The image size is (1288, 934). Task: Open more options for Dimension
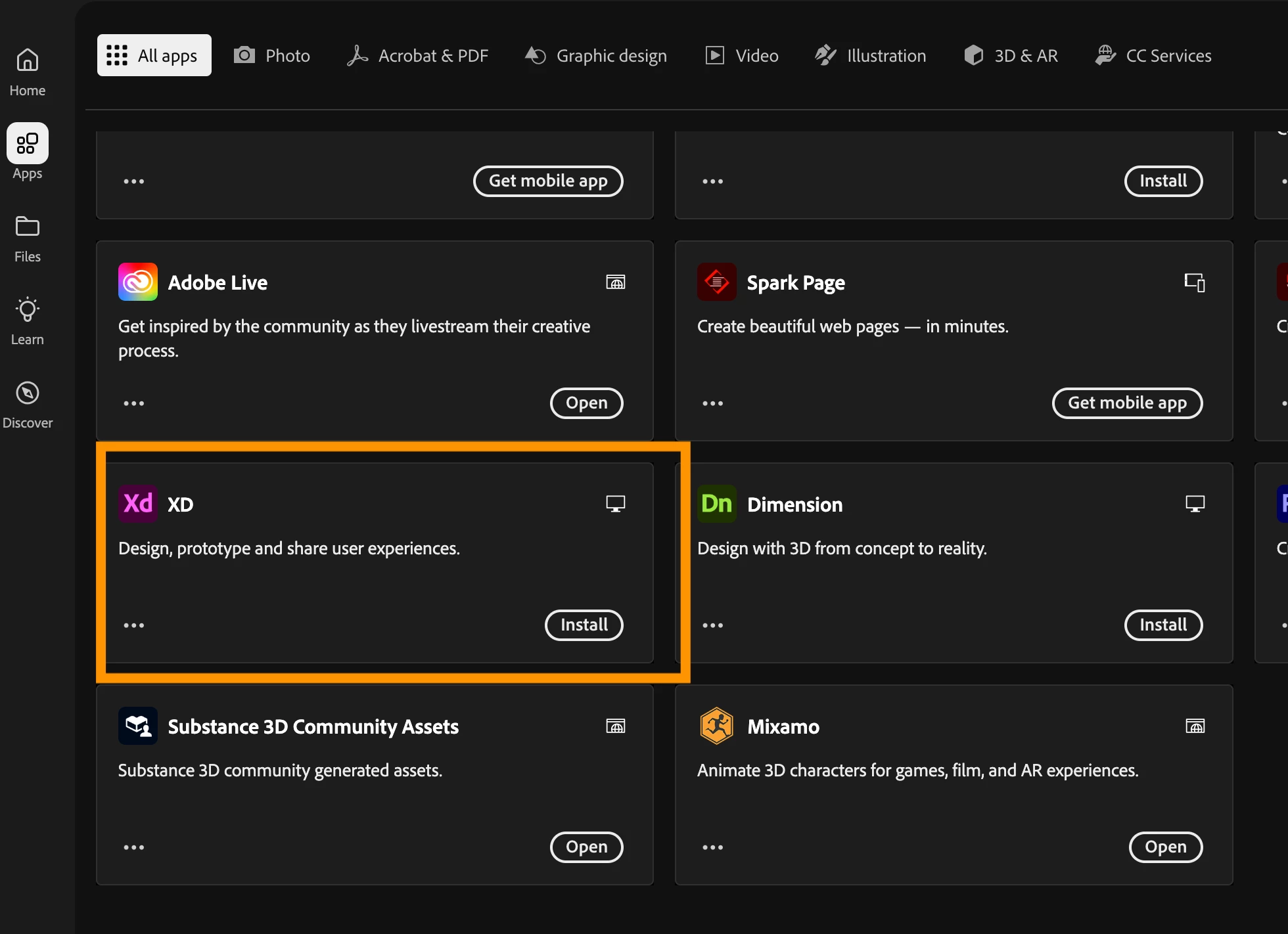tap(712, 625)
